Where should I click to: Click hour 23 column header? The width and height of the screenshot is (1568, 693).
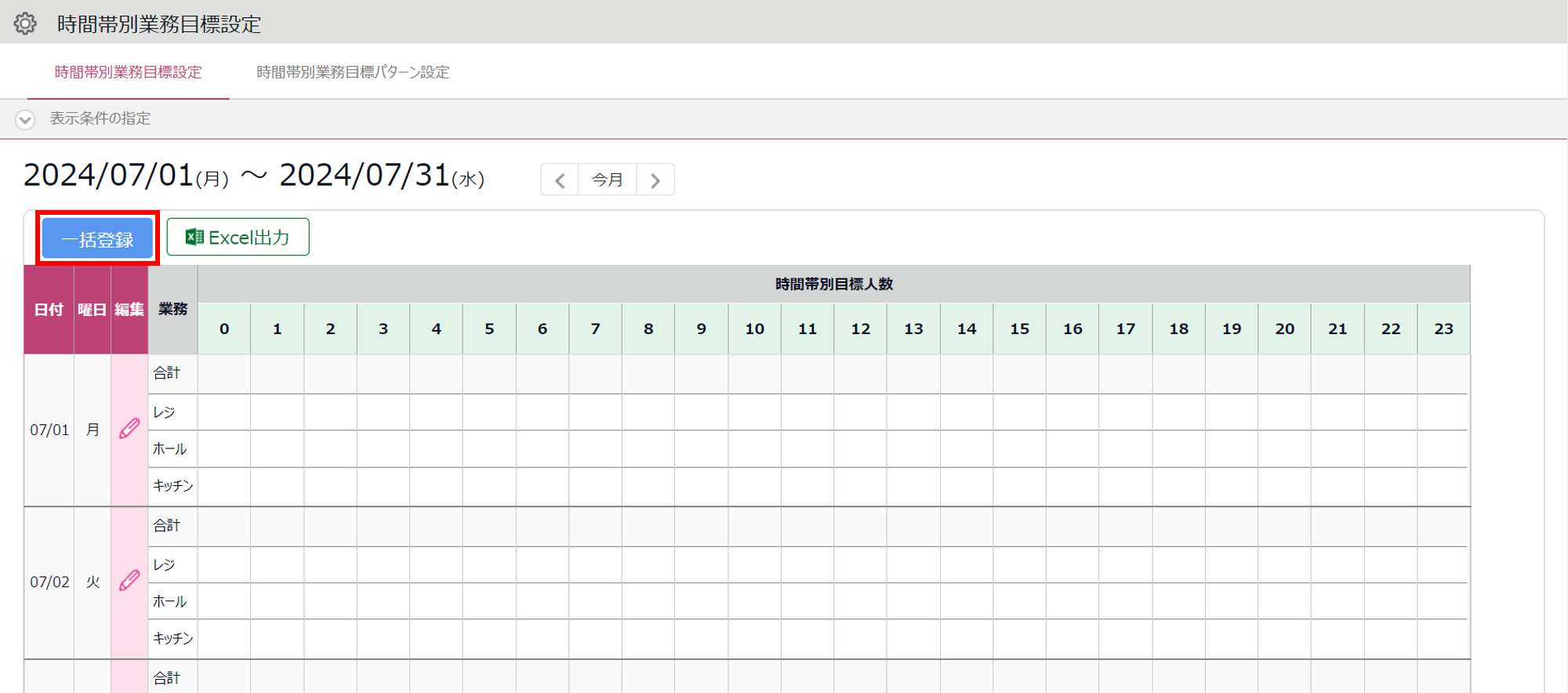[x=1444, y=328]
